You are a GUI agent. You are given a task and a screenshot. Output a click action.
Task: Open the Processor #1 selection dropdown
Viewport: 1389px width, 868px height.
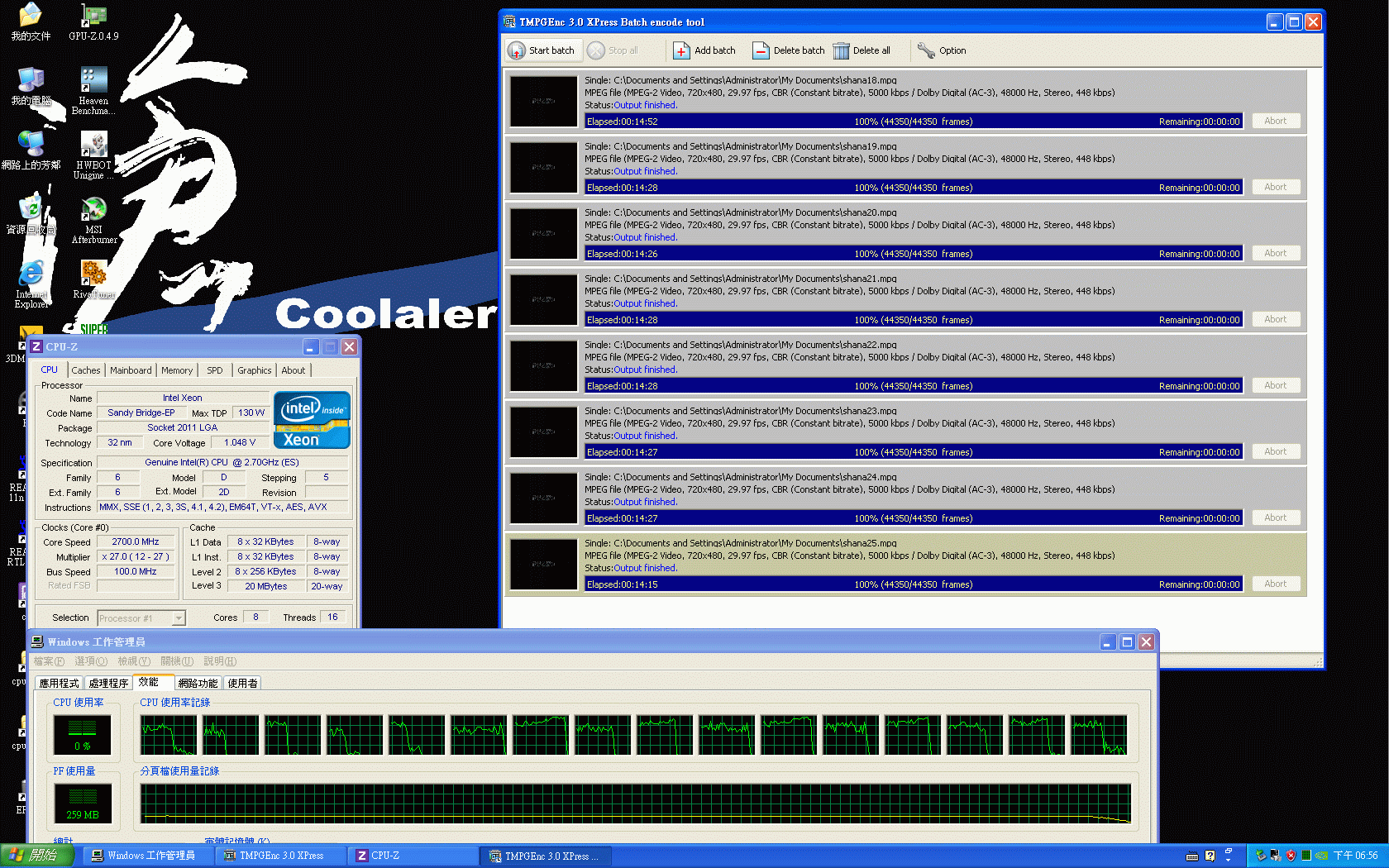click(x=179, y=618)
